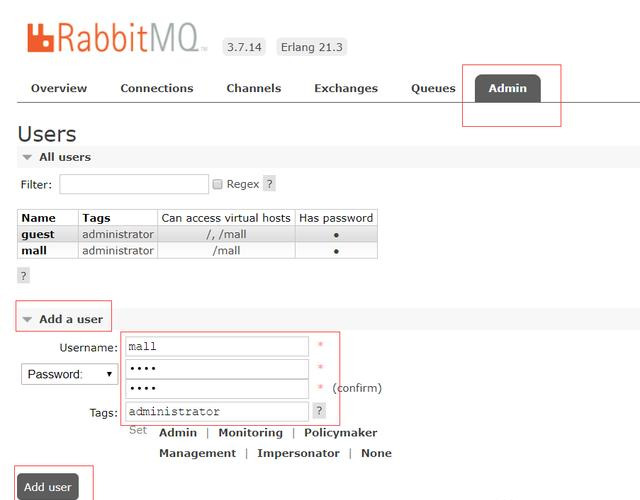Click the Add user button
640x500 pixels.
(x=48, y=487)
